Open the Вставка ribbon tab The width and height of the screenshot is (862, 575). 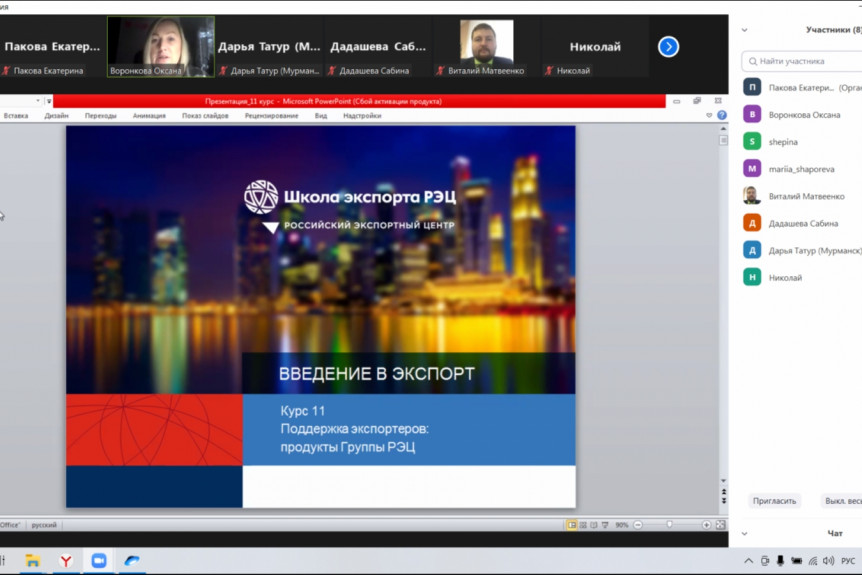(15, 115)
